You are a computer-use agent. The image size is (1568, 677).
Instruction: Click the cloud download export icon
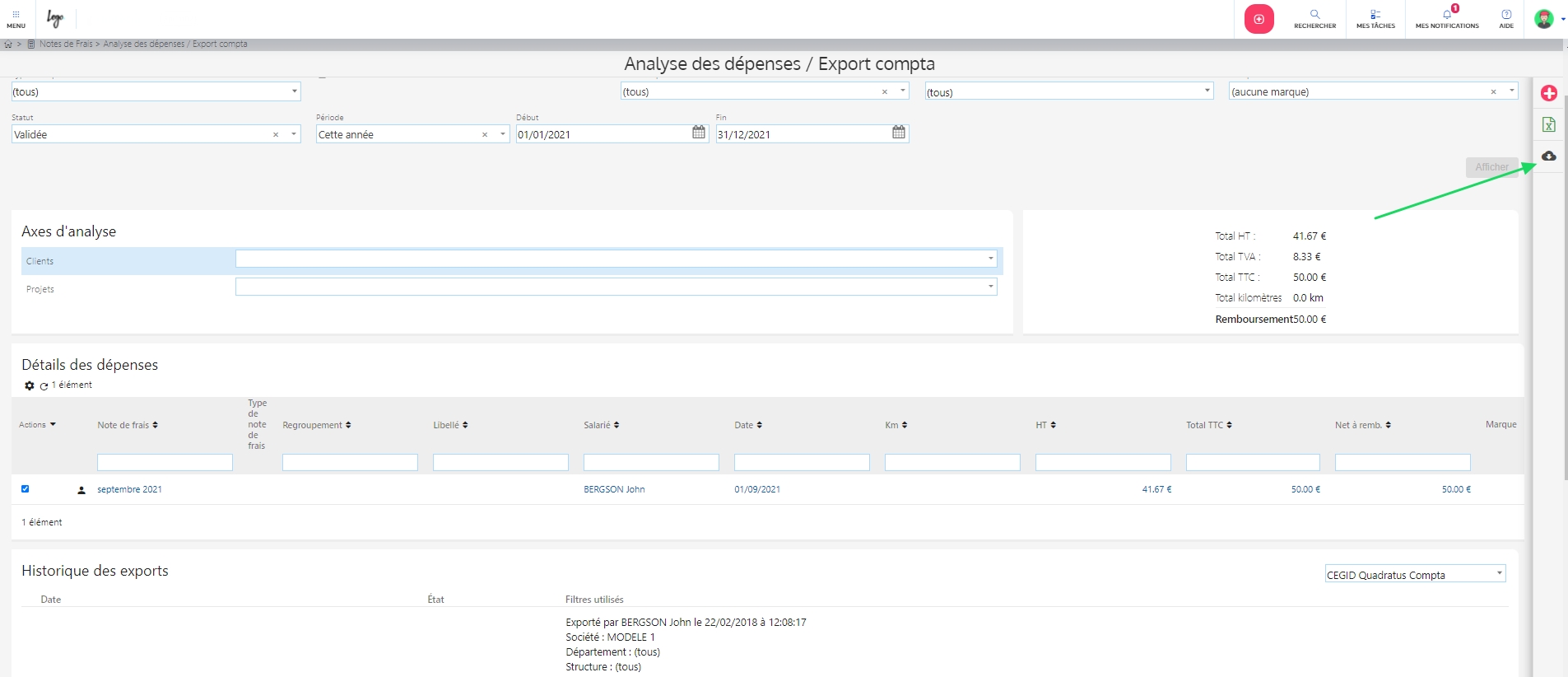(1548, 156)
